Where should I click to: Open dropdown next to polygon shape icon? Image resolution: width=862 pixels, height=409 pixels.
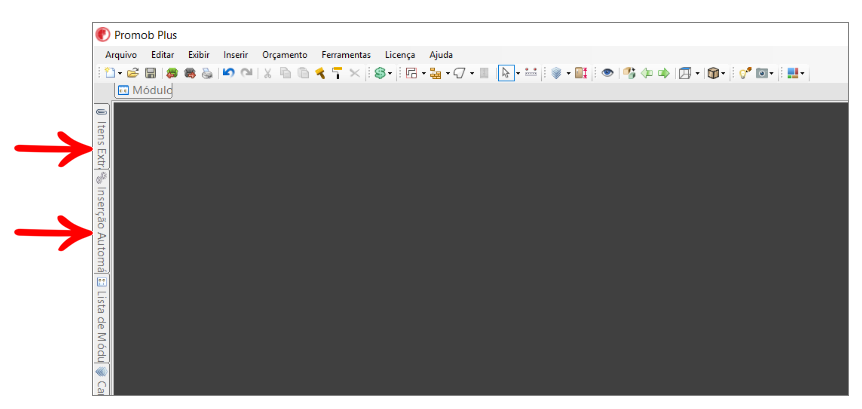point(472,73)
